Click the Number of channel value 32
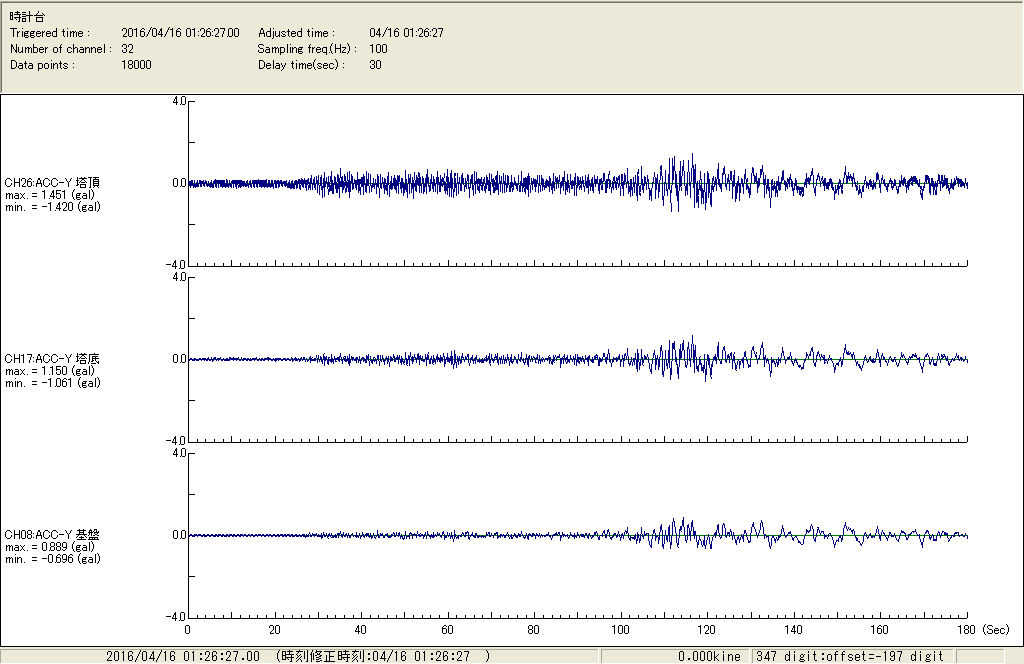The image size is (1024, 664). [x=127, y=49]
